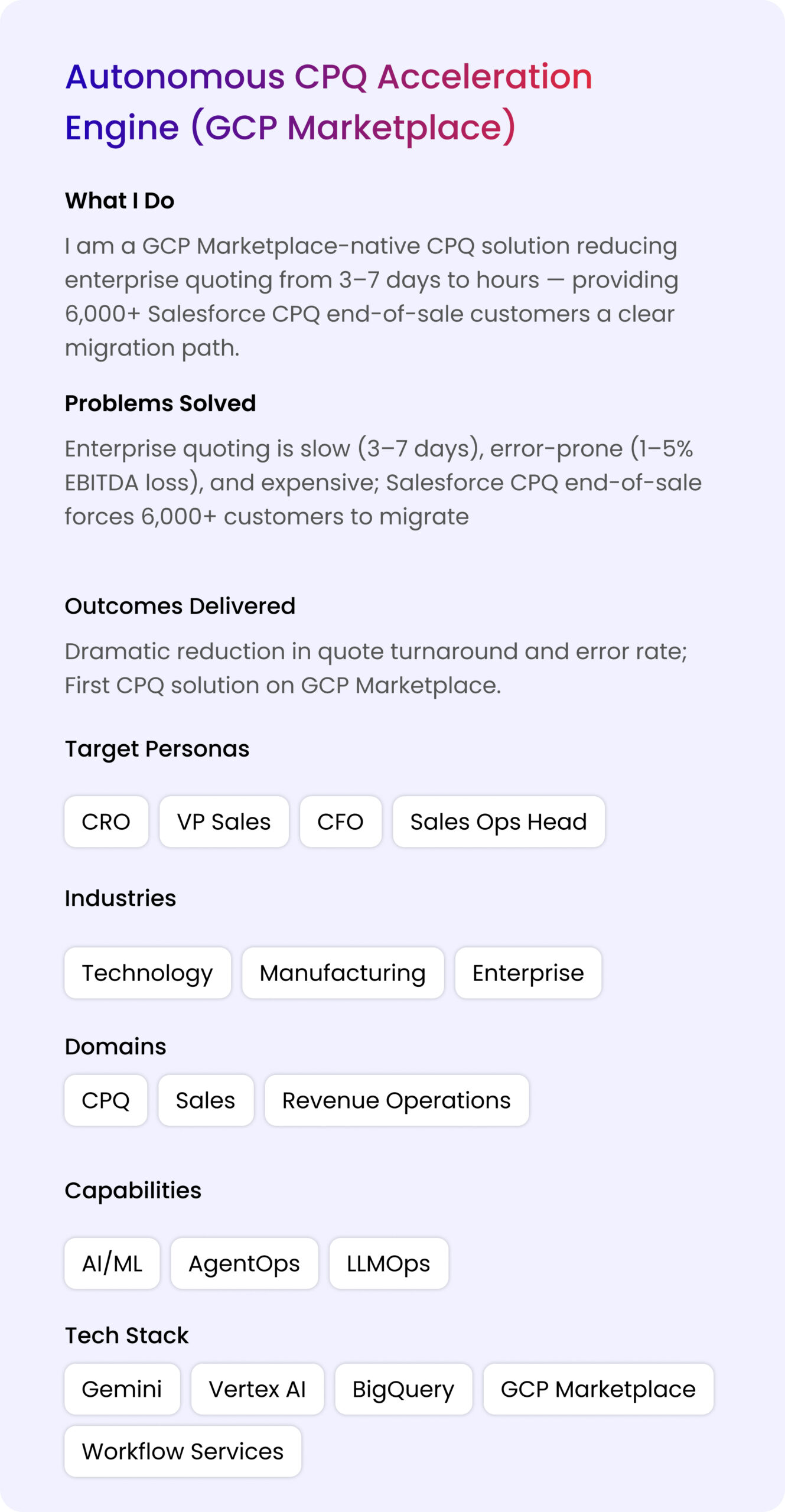
Task: Click the Enterprise industry tag
Action: pos(528,973)
